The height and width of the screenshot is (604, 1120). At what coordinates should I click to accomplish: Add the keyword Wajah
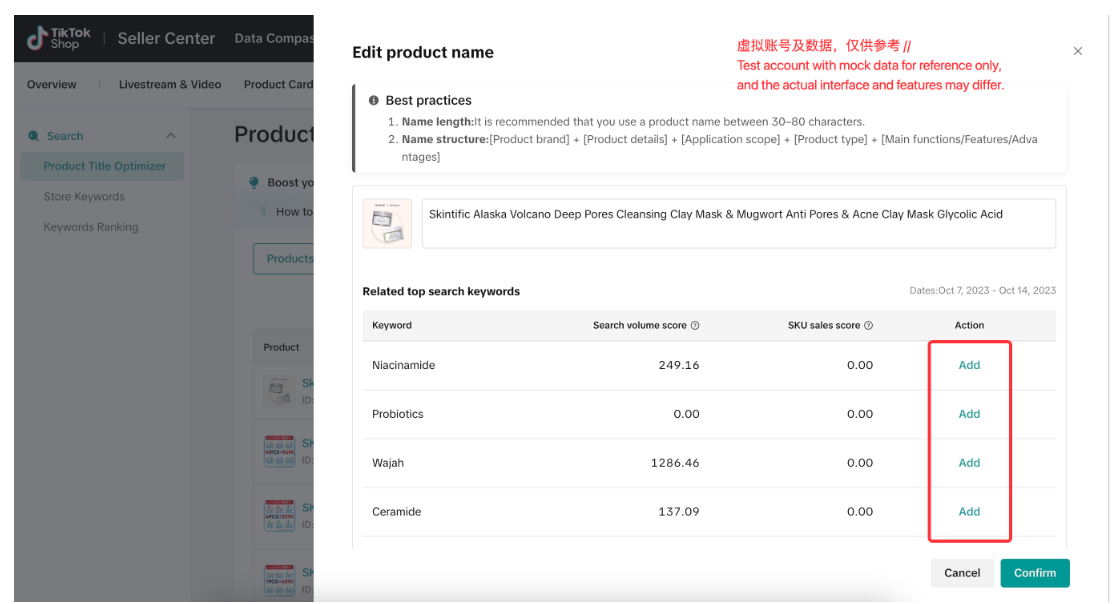(969, 462)
